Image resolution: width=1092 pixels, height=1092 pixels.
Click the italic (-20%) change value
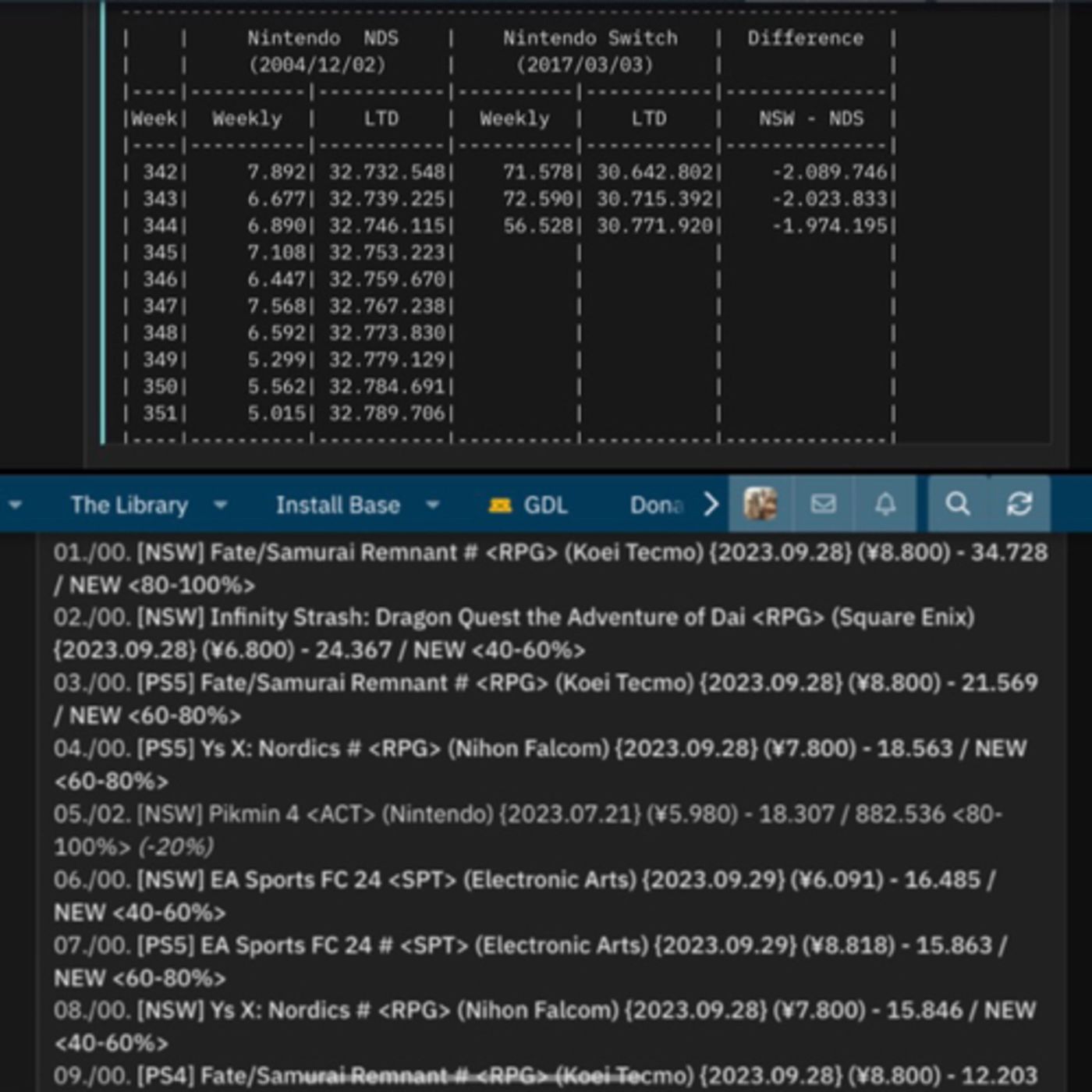(x=176, y=847)
